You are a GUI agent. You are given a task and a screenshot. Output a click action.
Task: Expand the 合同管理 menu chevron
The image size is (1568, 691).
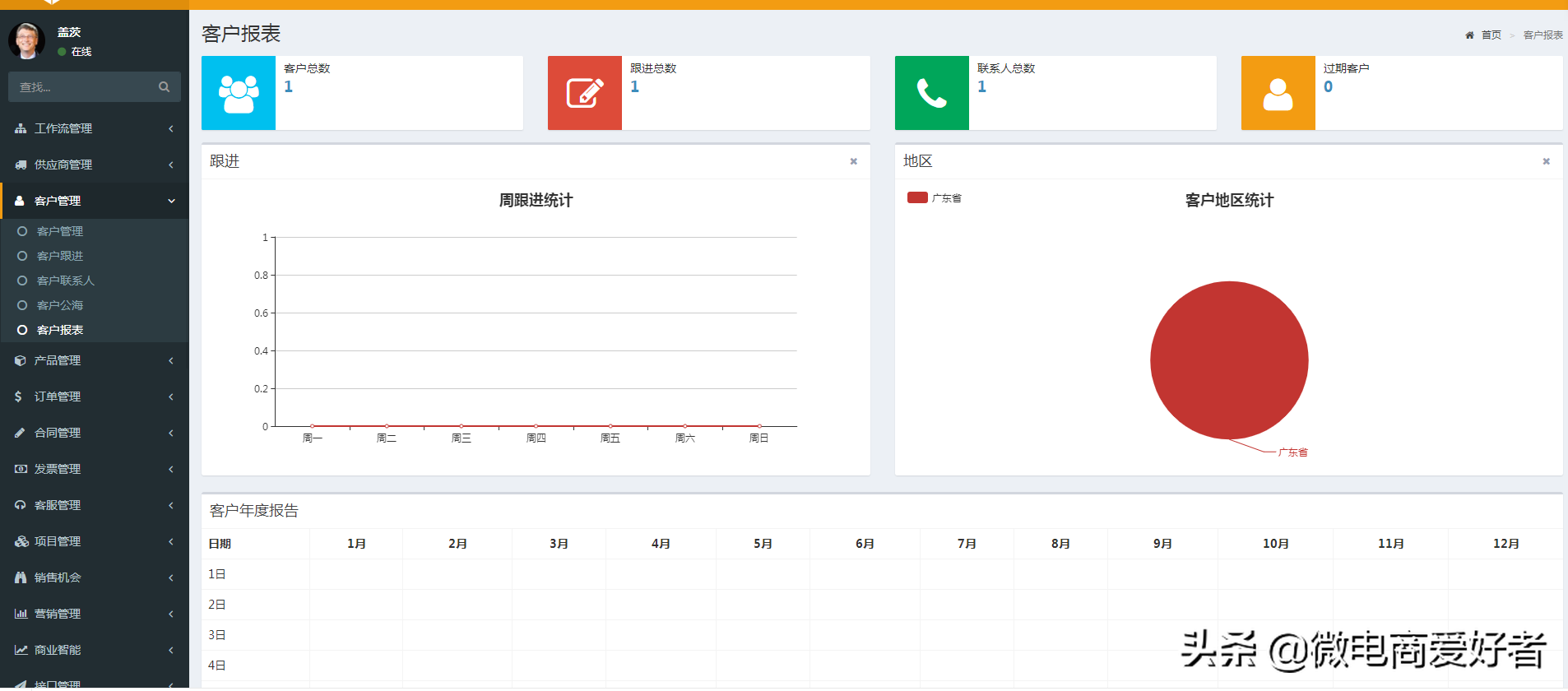pos(171,433)
